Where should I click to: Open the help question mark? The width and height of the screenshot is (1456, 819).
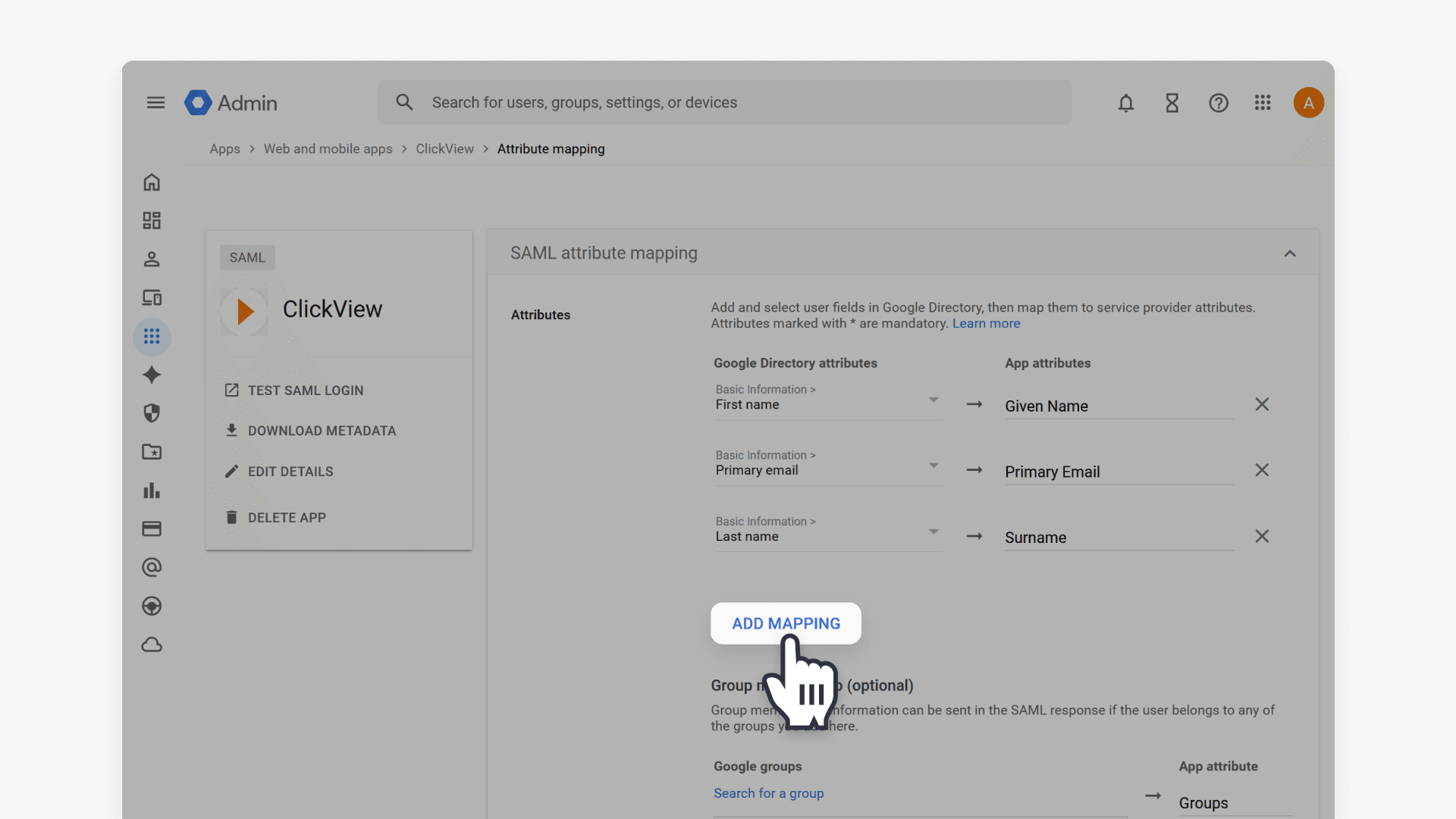coord(1219,102)
